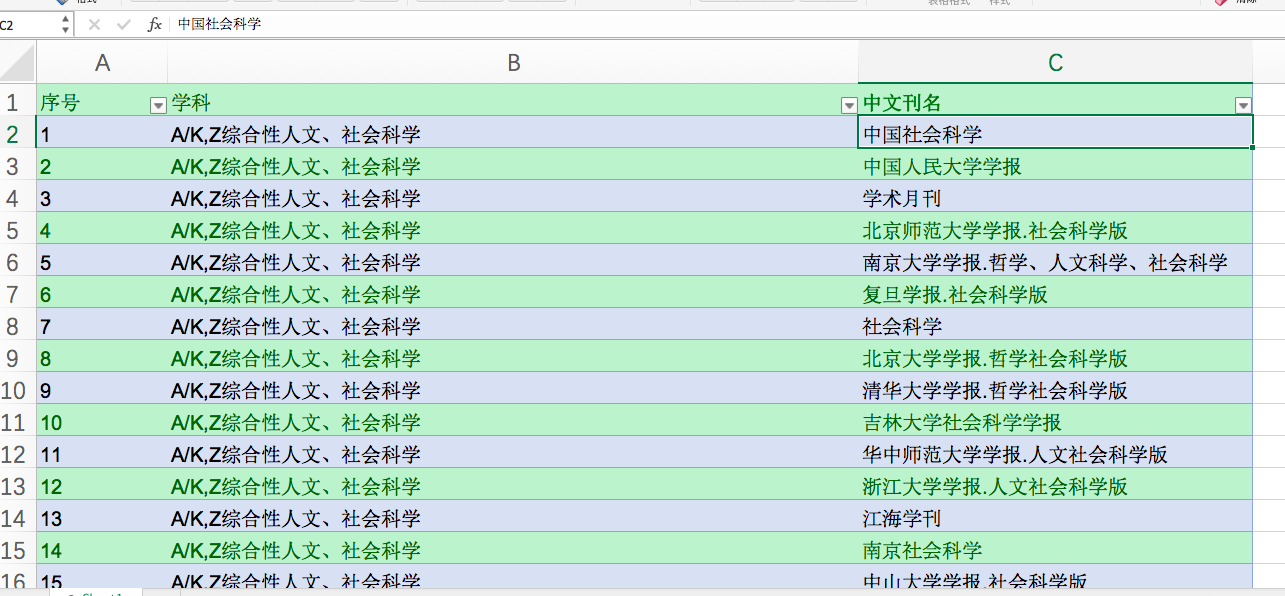This screenshot has width=1285, height=596.
Task: Click 序号 cell with value 10
Action: tap(102, 422)
